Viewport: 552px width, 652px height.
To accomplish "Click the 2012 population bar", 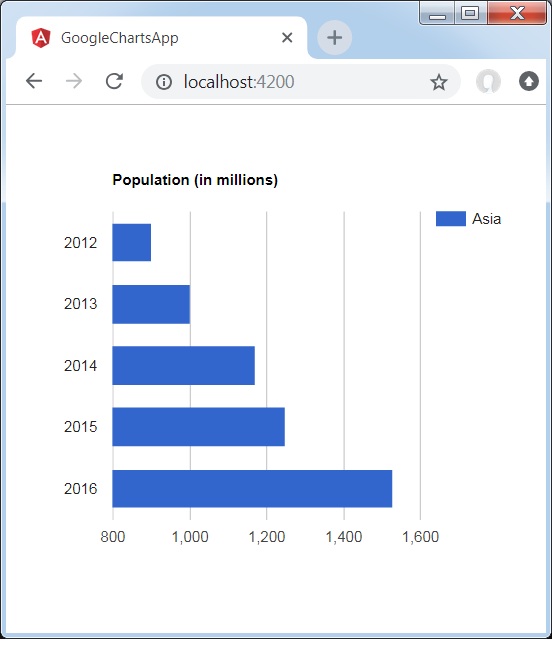I will pos(132,242).
